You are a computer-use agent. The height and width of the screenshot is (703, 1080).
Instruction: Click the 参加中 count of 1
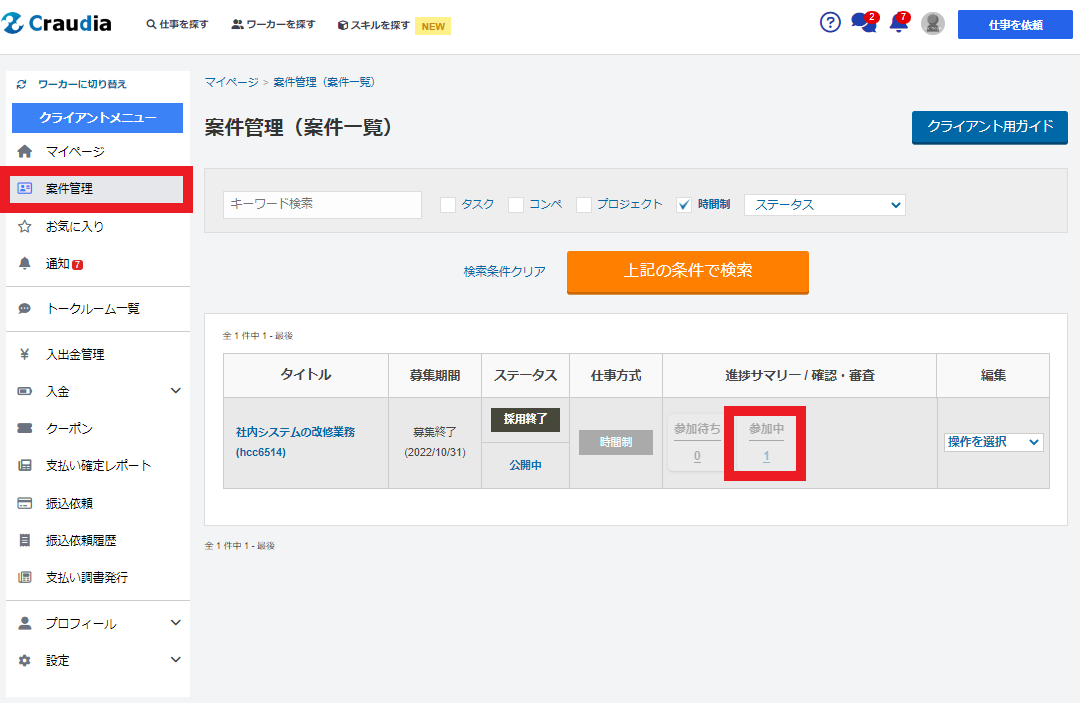pyautogui.click(x=766, y=457)
